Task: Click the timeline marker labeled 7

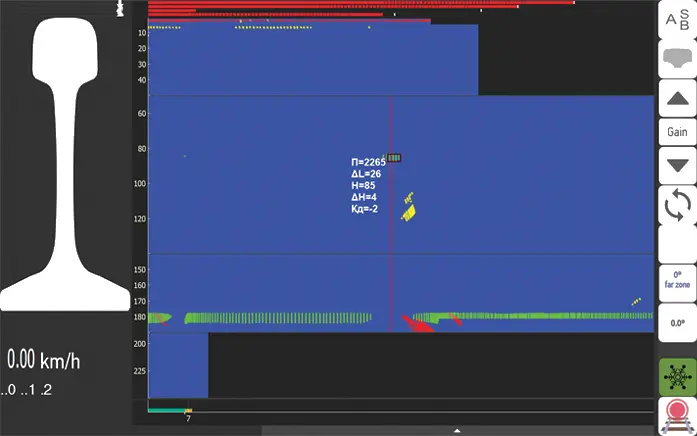Action: (x=188, y=419)
